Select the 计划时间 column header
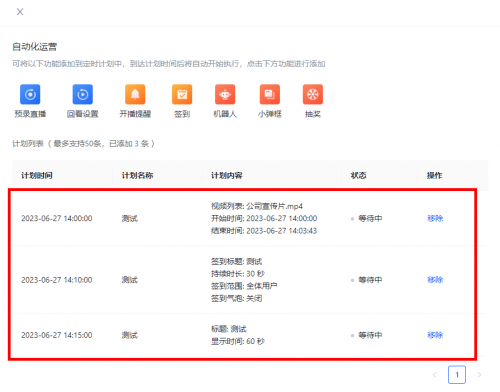The height and width of the screenshot is (392, 500). coord(37,175)
